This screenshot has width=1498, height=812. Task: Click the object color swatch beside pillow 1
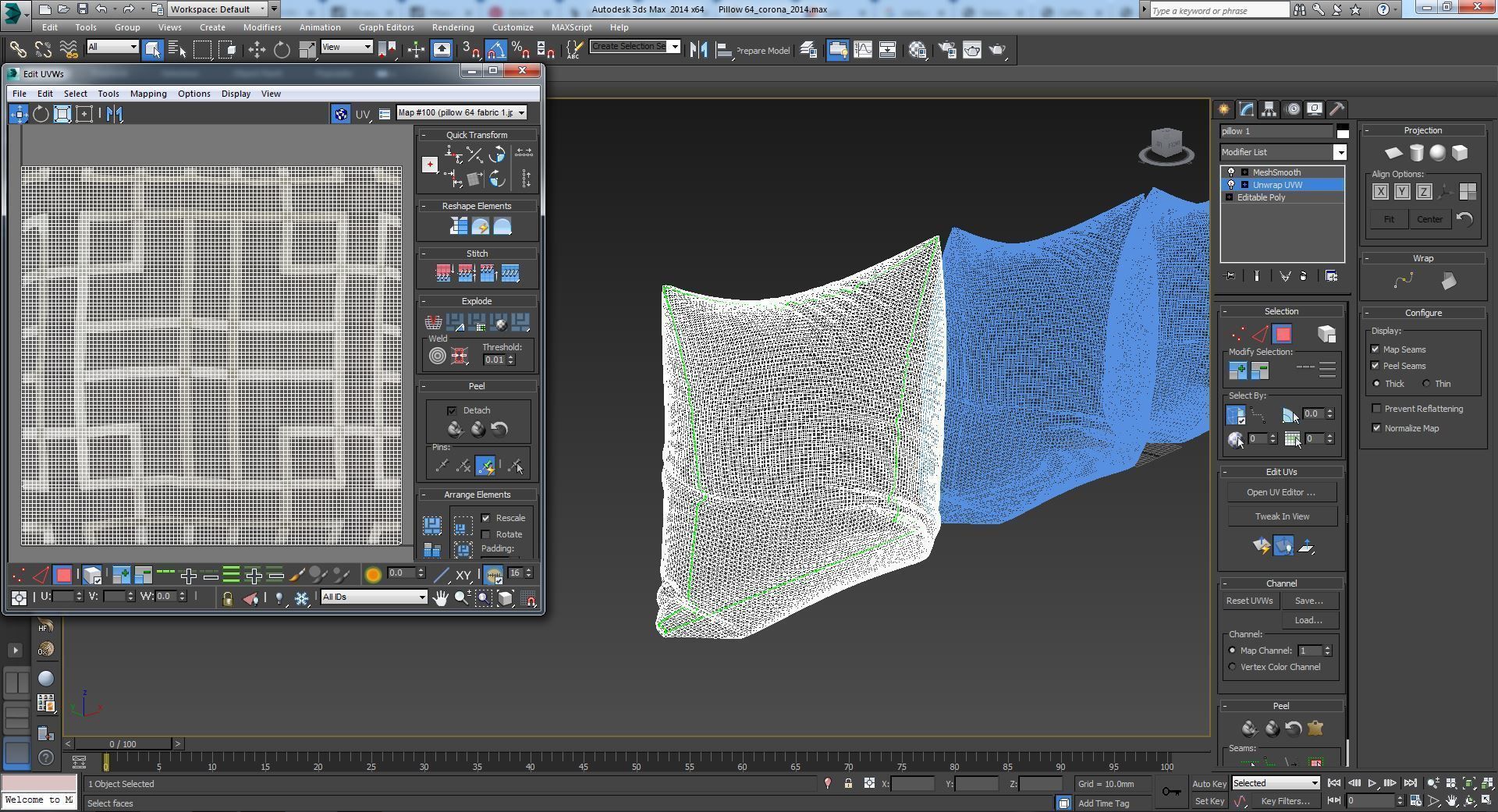click(1342, 131)
